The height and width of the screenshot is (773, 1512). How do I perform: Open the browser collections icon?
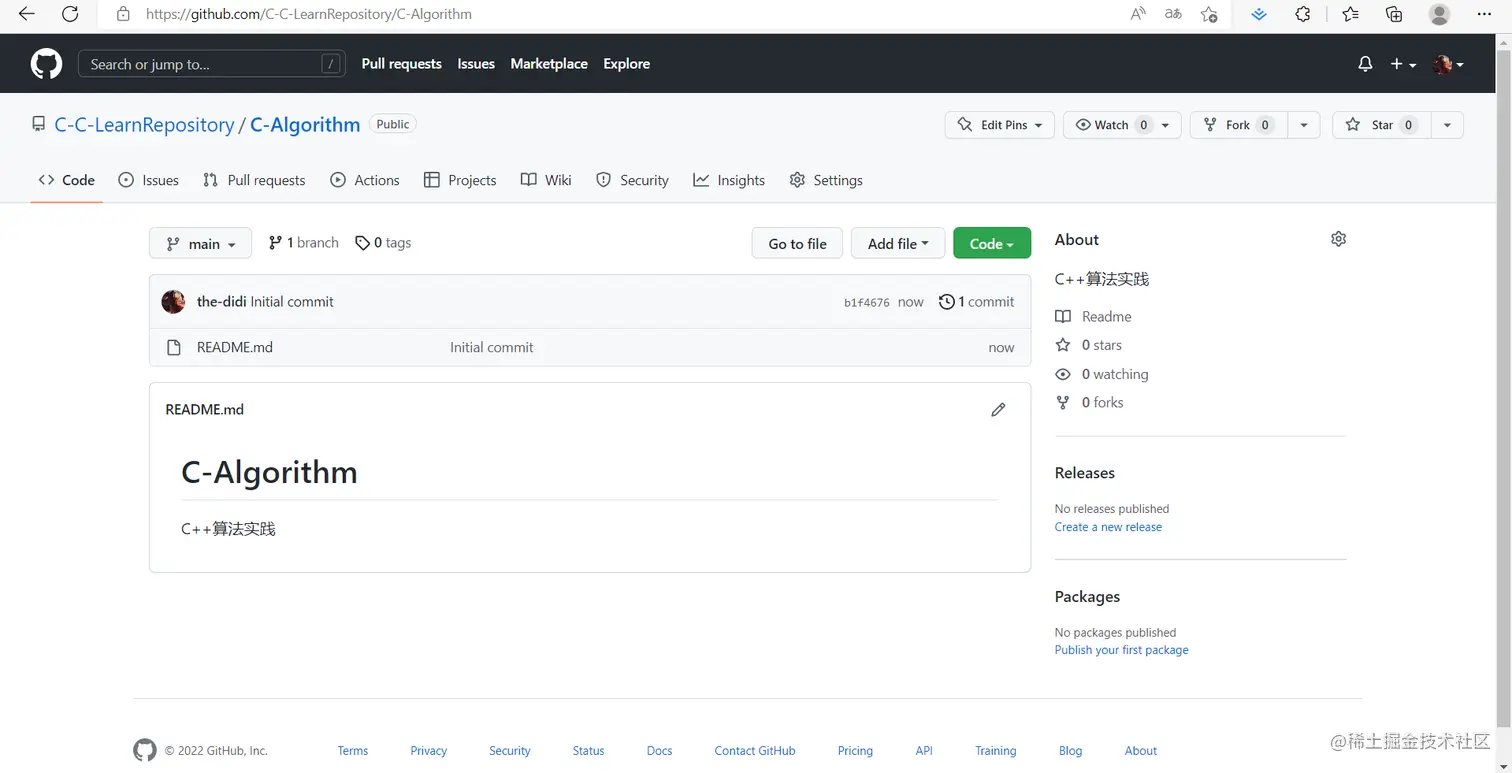coord(1394,14)
